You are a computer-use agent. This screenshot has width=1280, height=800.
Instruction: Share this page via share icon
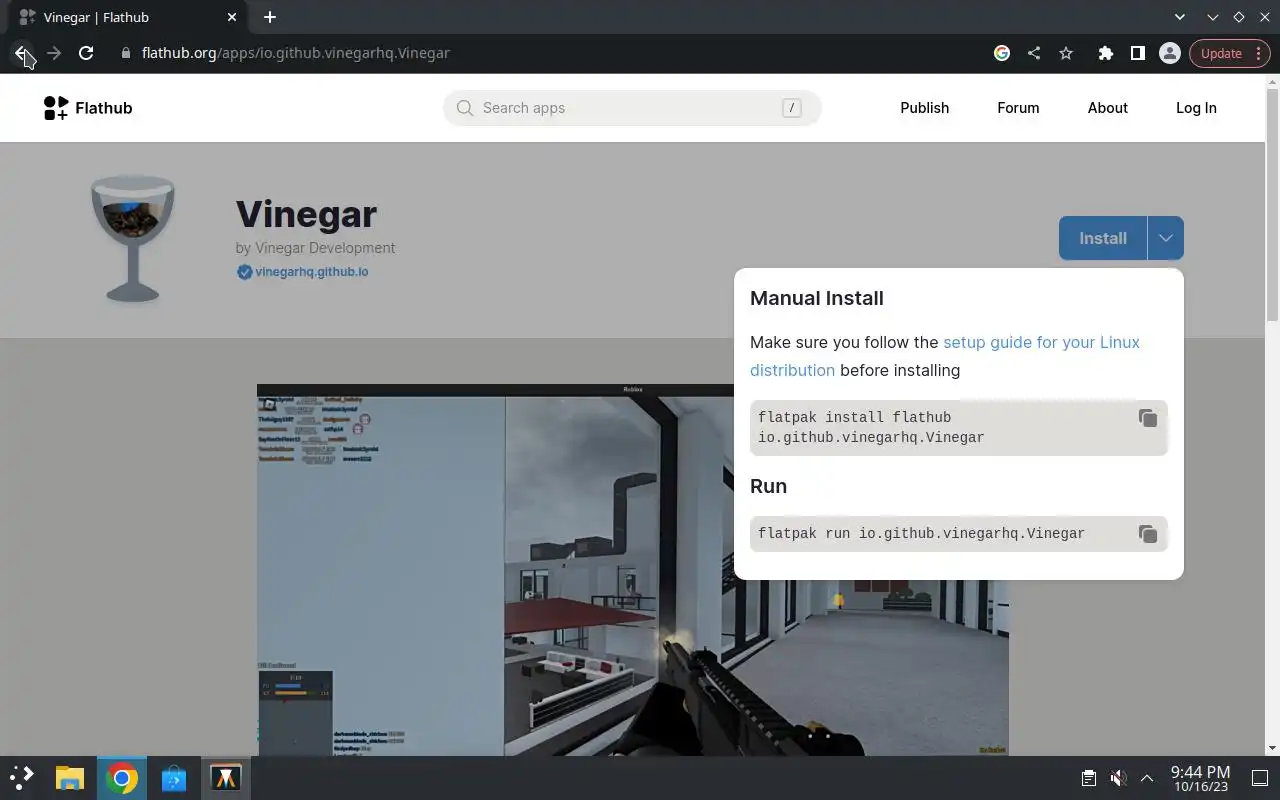[x=1034, y=53]
